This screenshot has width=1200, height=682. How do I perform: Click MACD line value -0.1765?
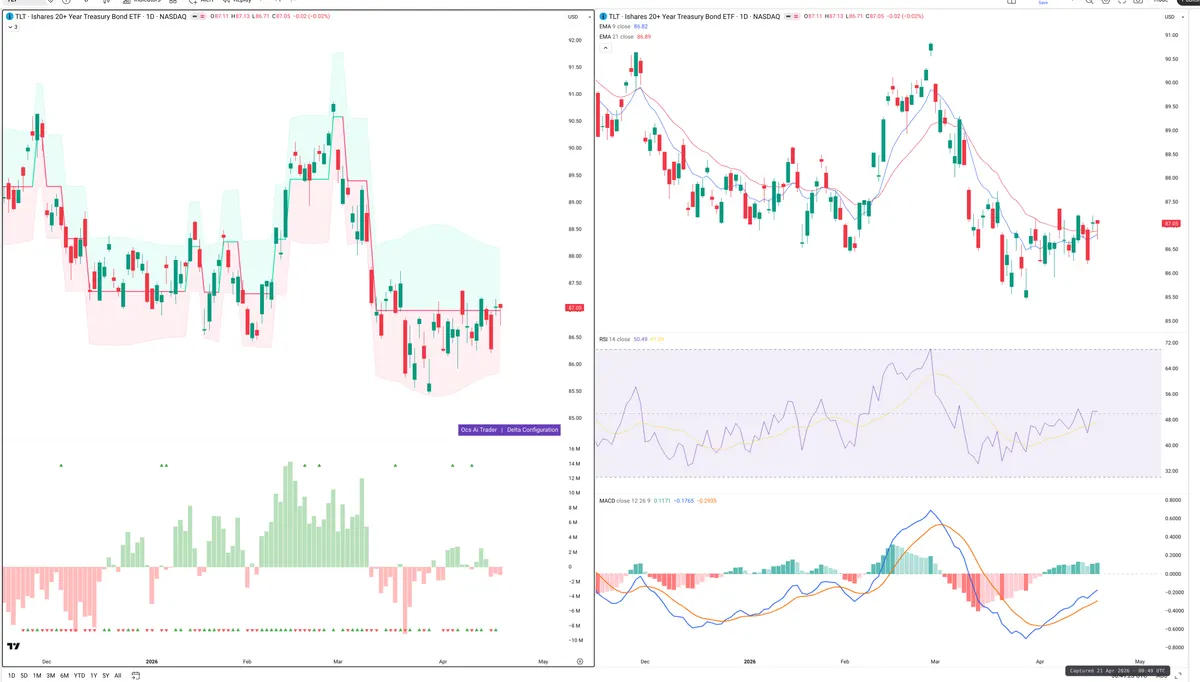[x=685, y=500]
